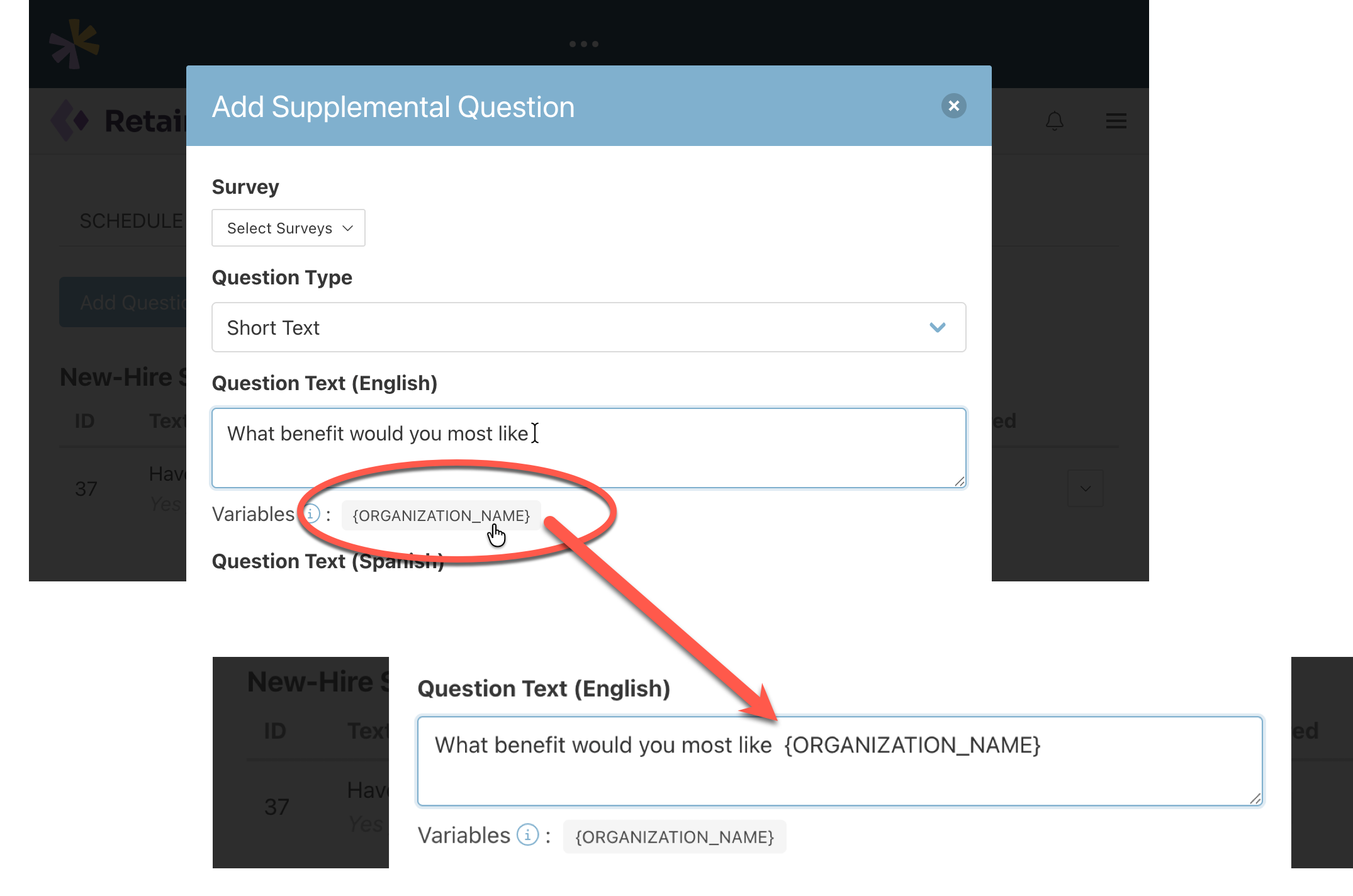This screenshot has height=896, width=1353.
Task: Expand the Short Text question type dropdown
Action: click(588, 327)
